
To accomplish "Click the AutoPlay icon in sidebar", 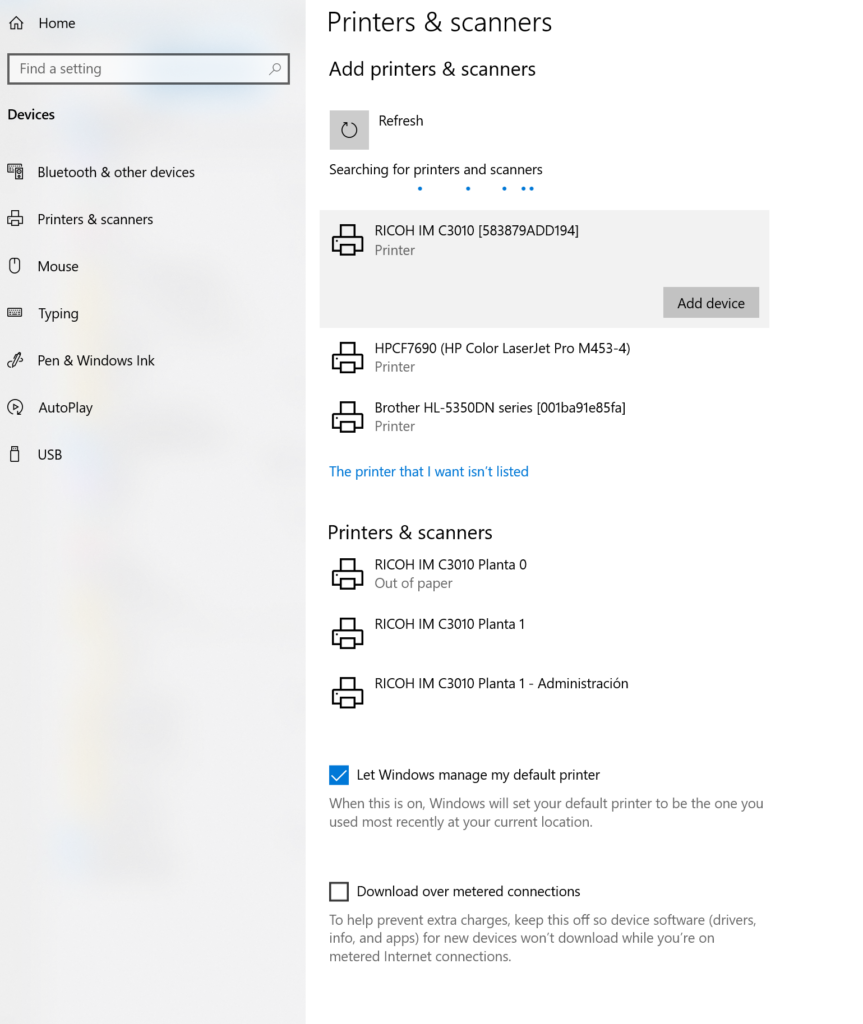I will pyautogui.click(x=16, y=407).
